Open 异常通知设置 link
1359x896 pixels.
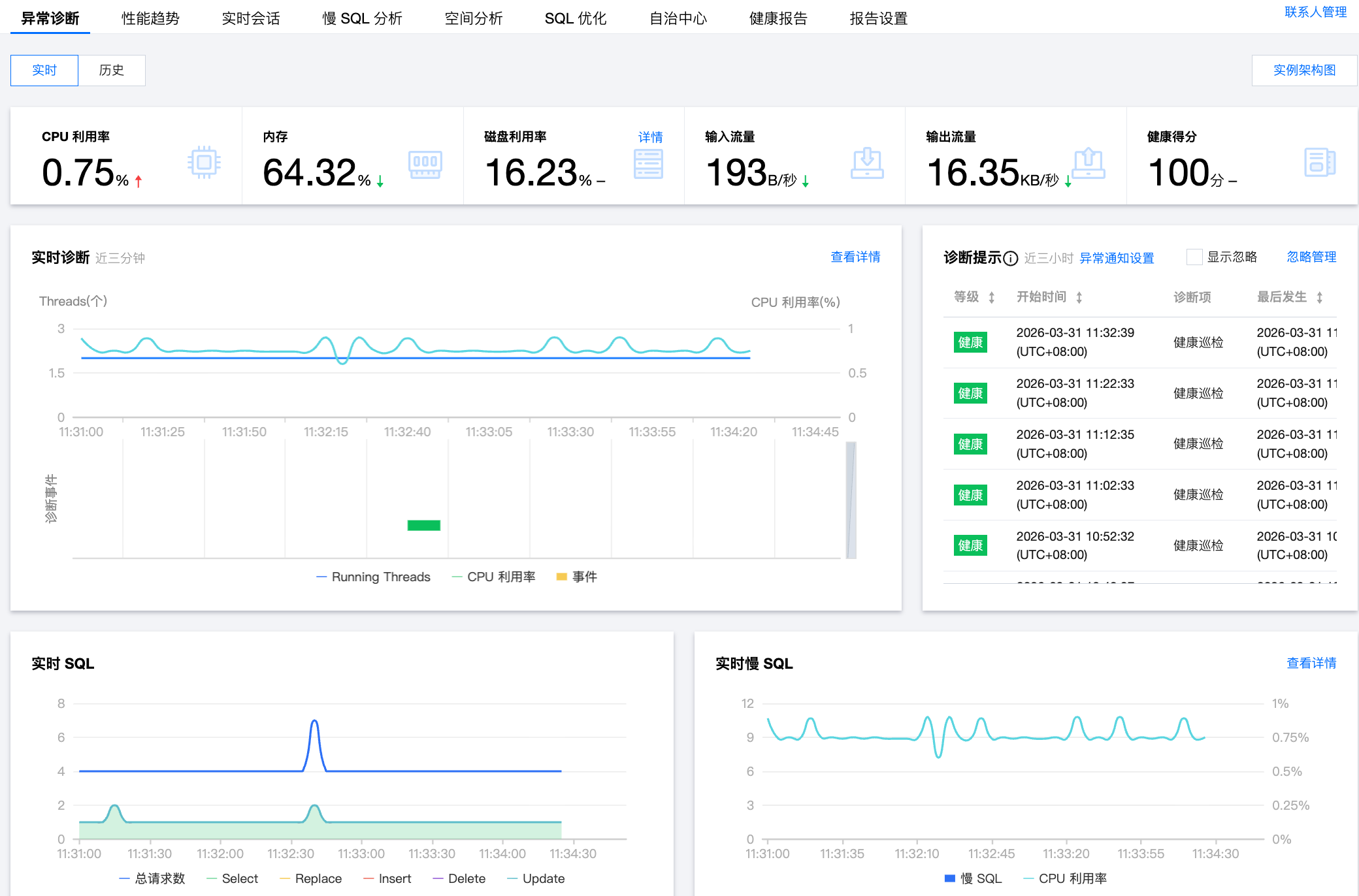pyautogui.click(x=1116, y=258)
